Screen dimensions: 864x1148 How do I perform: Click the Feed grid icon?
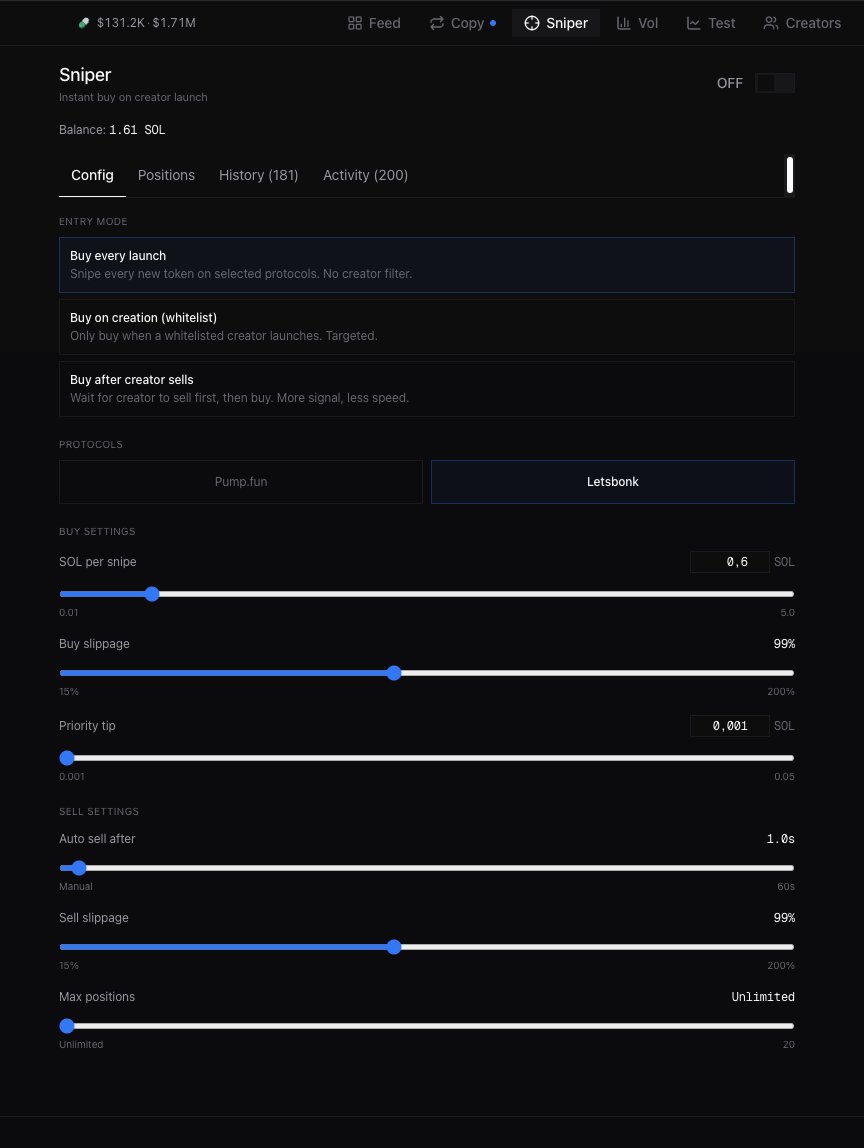[354, 23]
